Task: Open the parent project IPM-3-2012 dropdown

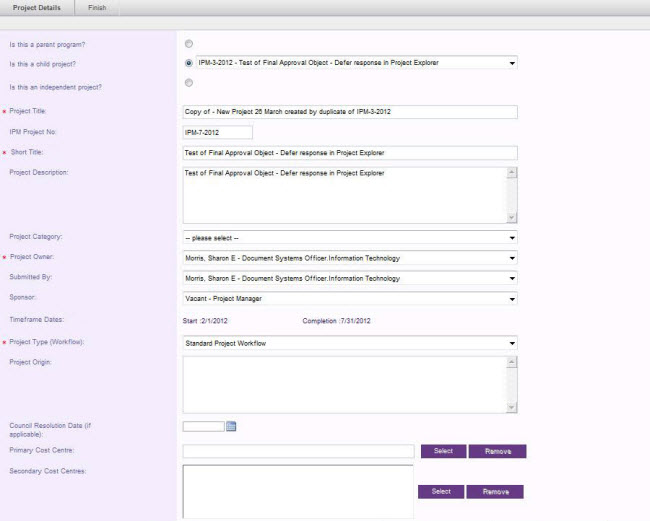Action: [357, 63]
